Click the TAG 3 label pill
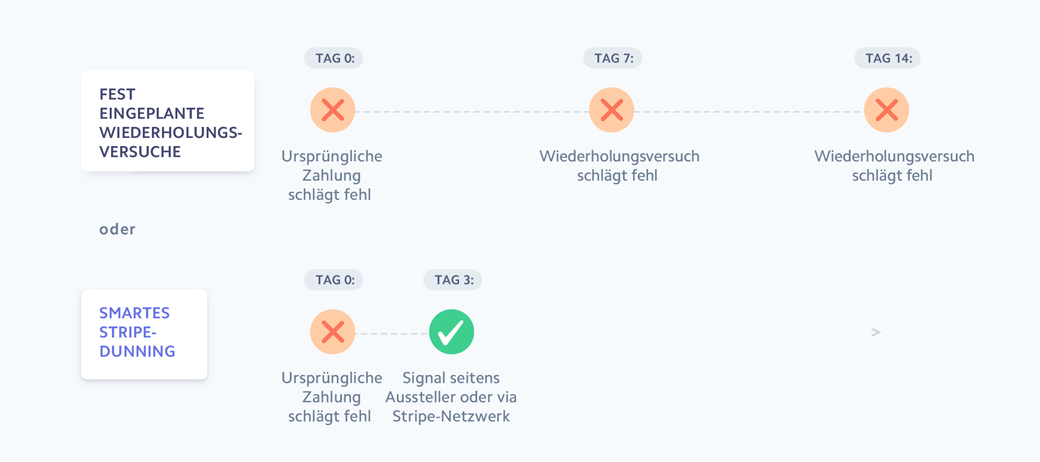The image size is (1040, 462). pyautogui.click(x=453, y=280)
